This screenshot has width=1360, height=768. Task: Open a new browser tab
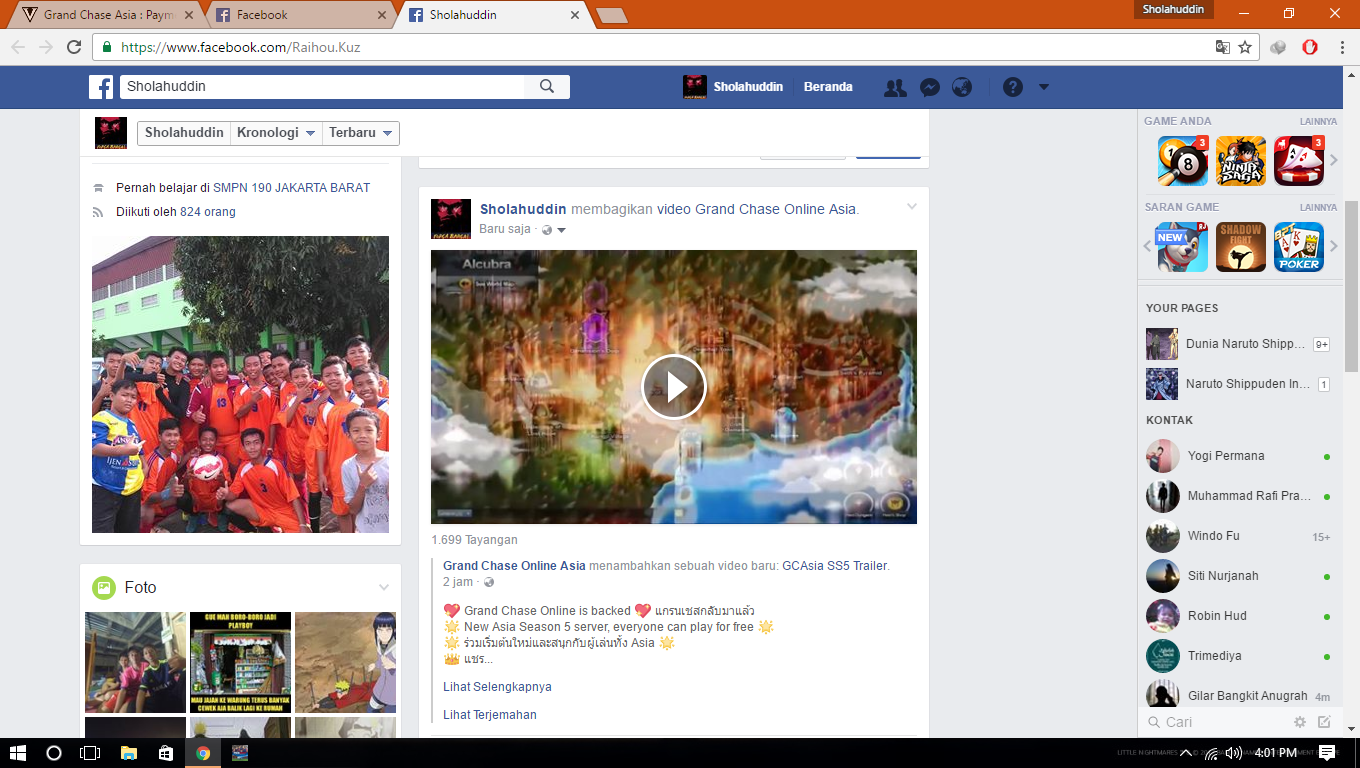pyautogui.click(x=611, y=15)
